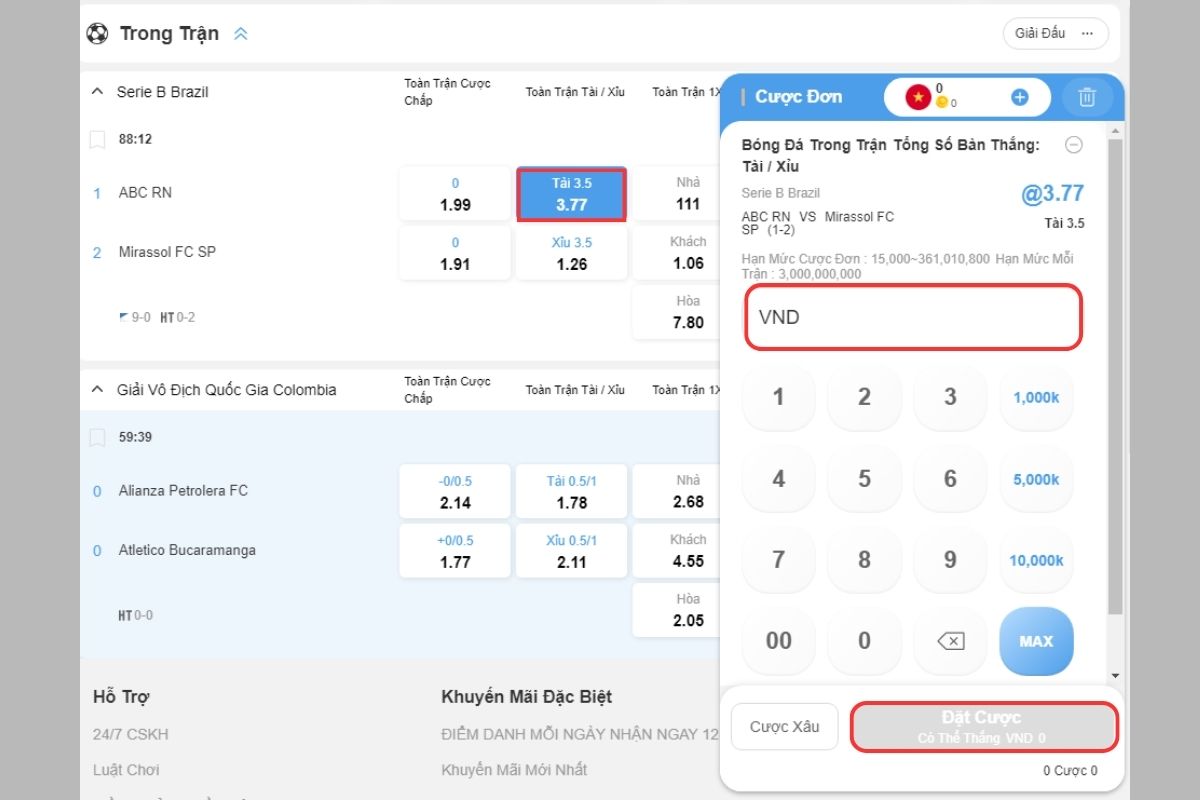Collapse the Trong Trận section chevron
The image size is (1200, 800).
pos(240,33)
